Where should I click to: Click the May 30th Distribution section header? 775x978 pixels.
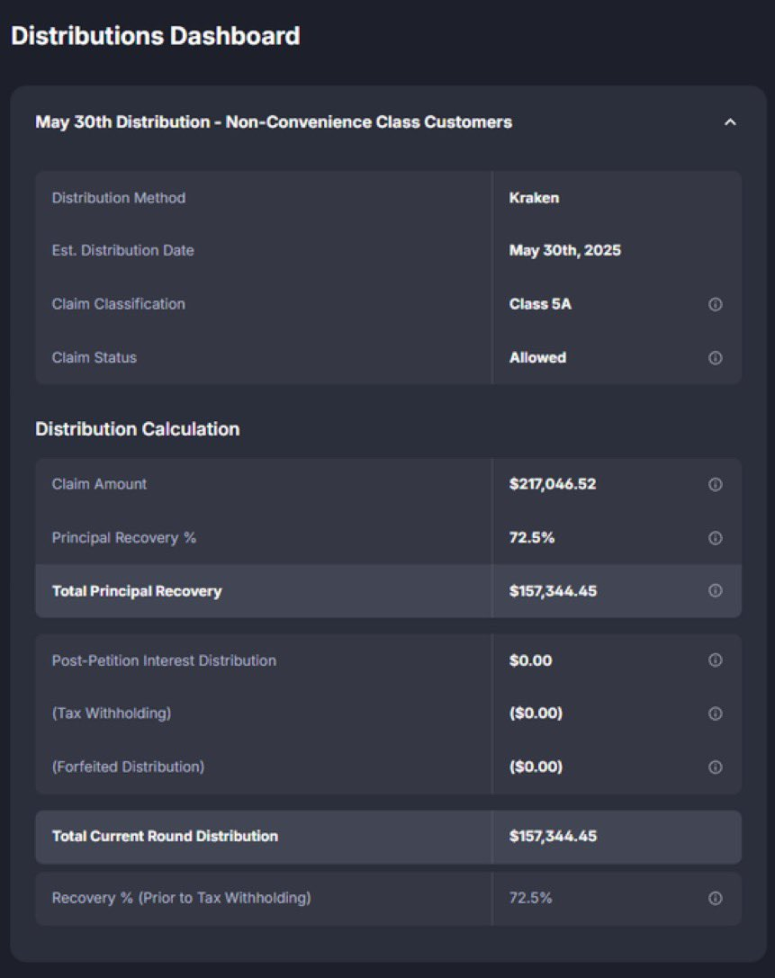[x=273, y=122]
